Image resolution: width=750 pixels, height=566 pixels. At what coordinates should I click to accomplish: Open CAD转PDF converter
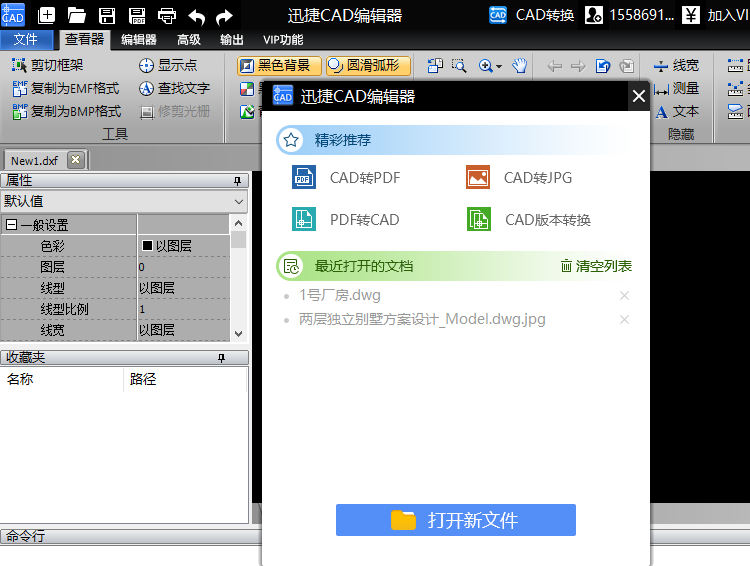coord(346,178)
